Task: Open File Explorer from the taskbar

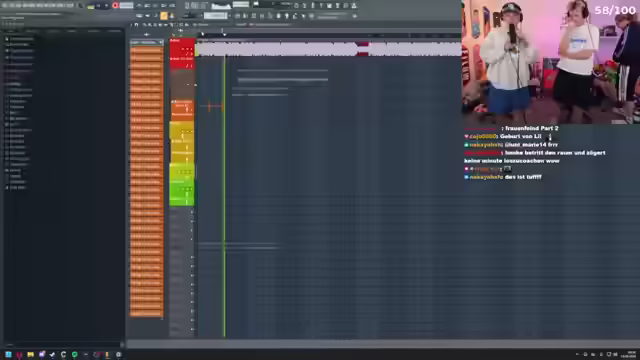Action: pyautogui.click(x=30, y=355)
